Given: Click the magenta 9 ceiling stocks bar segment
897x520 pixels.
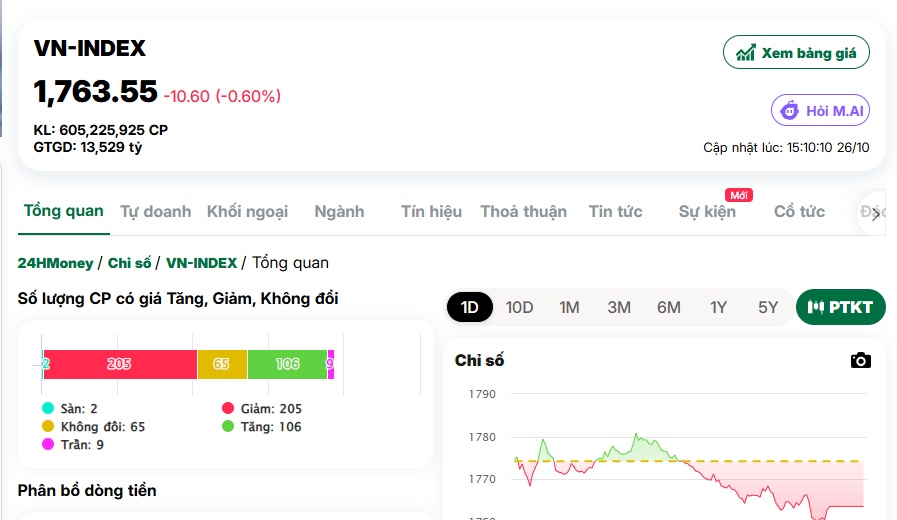Looking at the screenshot, I should (330, 364).
